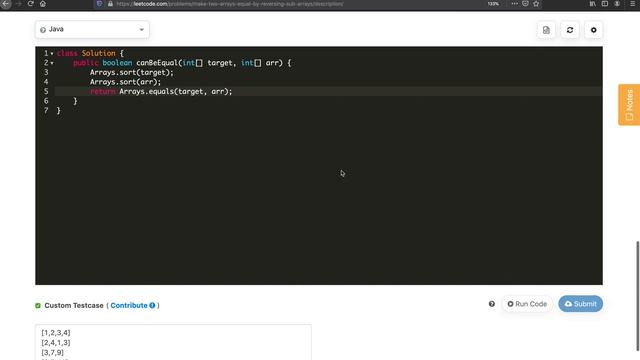Open the page actions three-dots menu
Screen dimensions: 640x360
[x=514, y=4]
